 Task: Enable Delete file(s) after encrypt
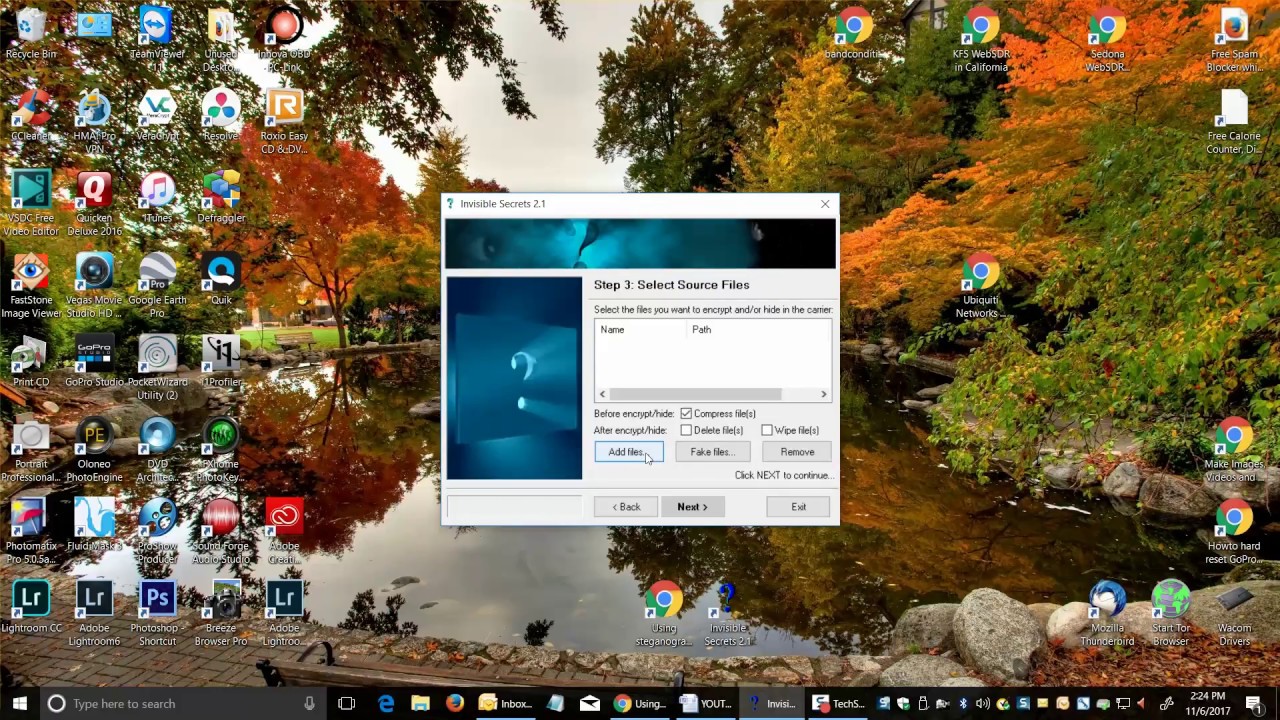click(x=686, y=430)
